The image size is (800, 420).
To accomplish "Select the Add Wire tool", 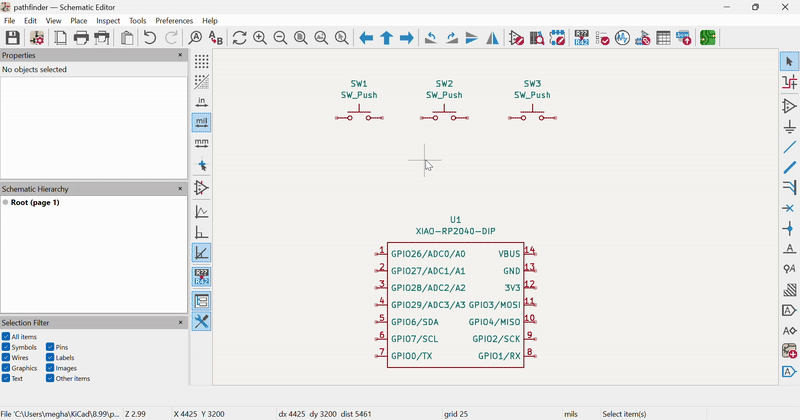I will pos(789,147).
